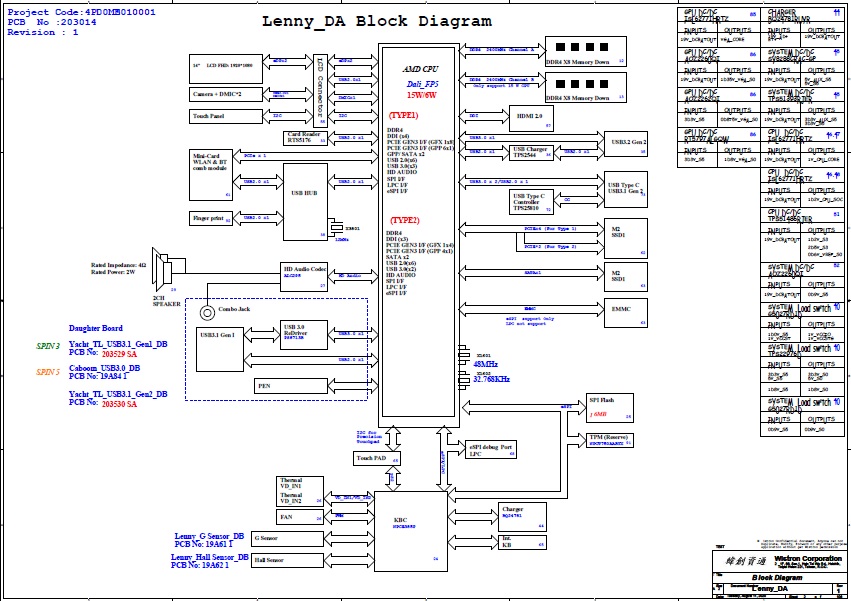Click the "Caboom_USB3.0_DB" board name
The height and width of the screenshot is (601, 851).
pos(104,368)
